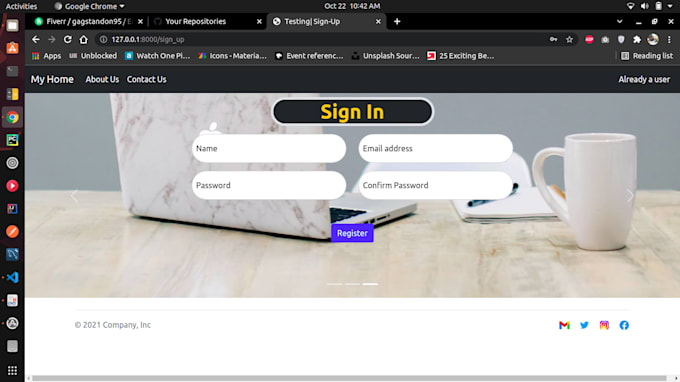Open the Apps bookmark shortcut
Image resolution: width=680 pixels, height=382 pixels.
coord(46,56)
